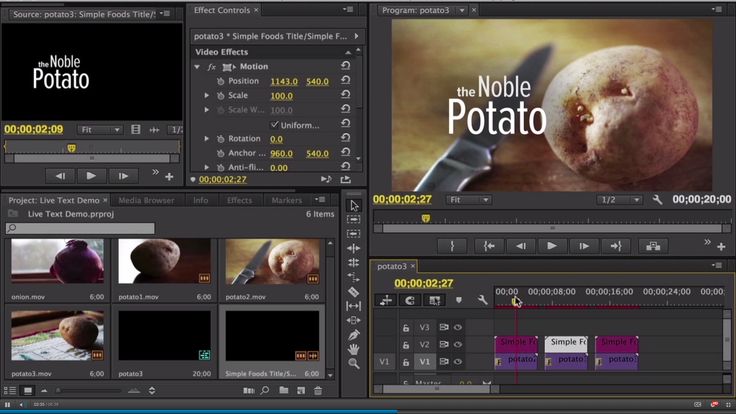Select the Slip tool
The width and height of the screenshot is (736, 414).
353,306
